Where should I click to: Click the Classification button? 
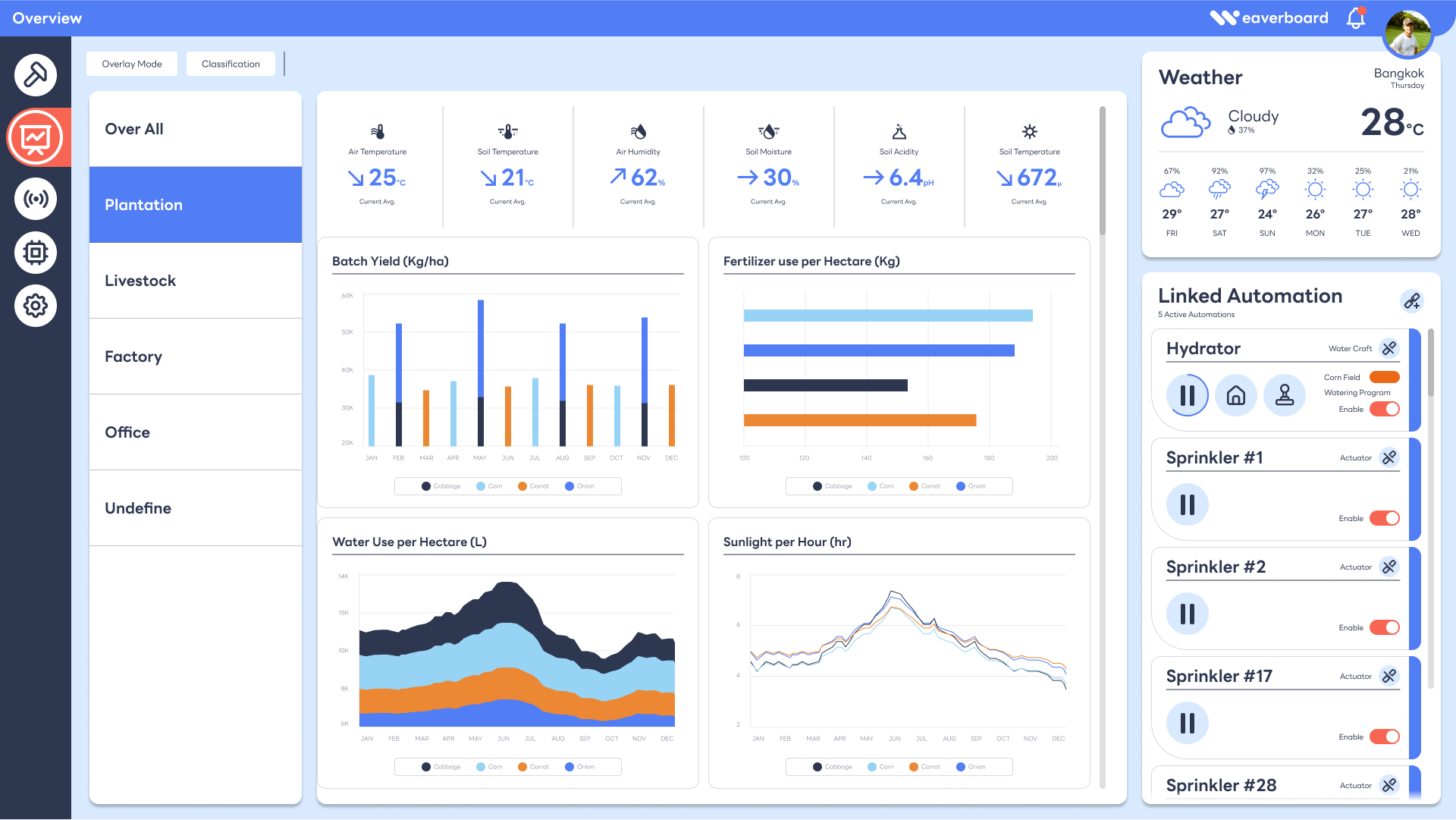tap(231, 64)
